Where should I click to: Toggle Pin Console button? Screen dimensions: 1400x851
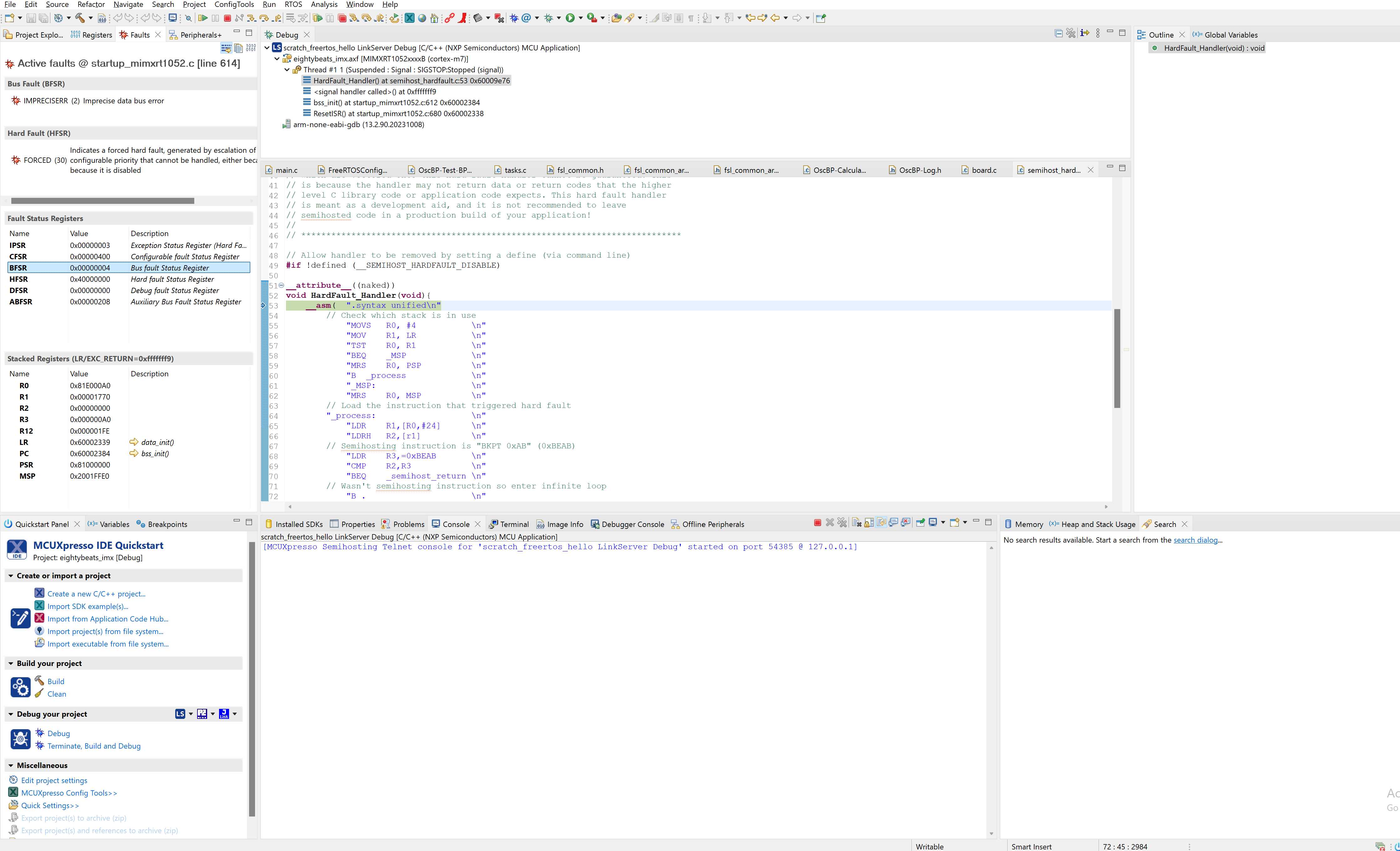click(x=921, y=523)
